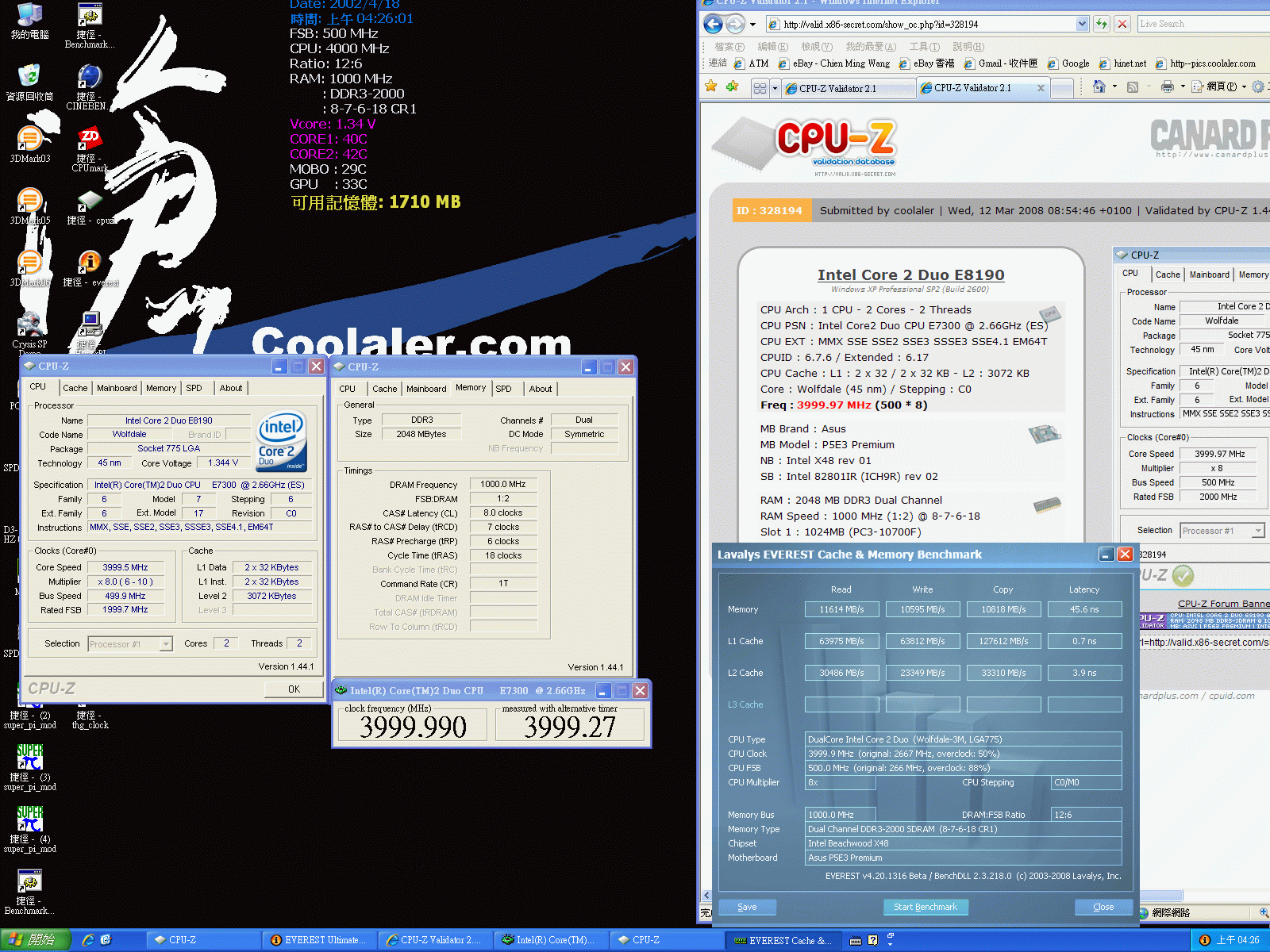The image size is (1270, 952).
Task: Switch to the first CPU-Z Validator 2.1 tab
Action: [848, 88]
